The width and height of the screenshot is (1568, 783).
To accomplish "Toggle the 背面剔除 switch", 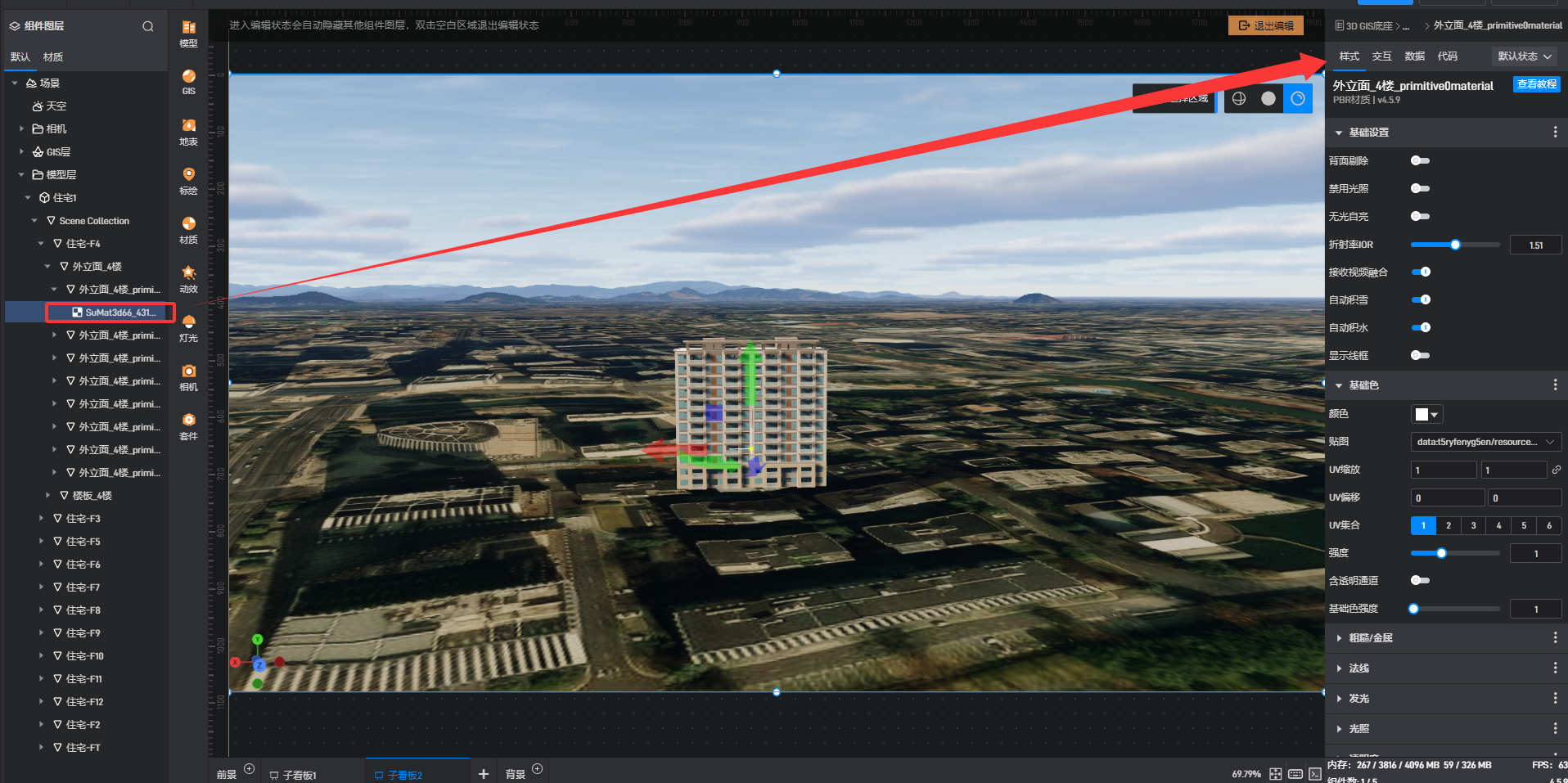I will (x=1420, y=161).
